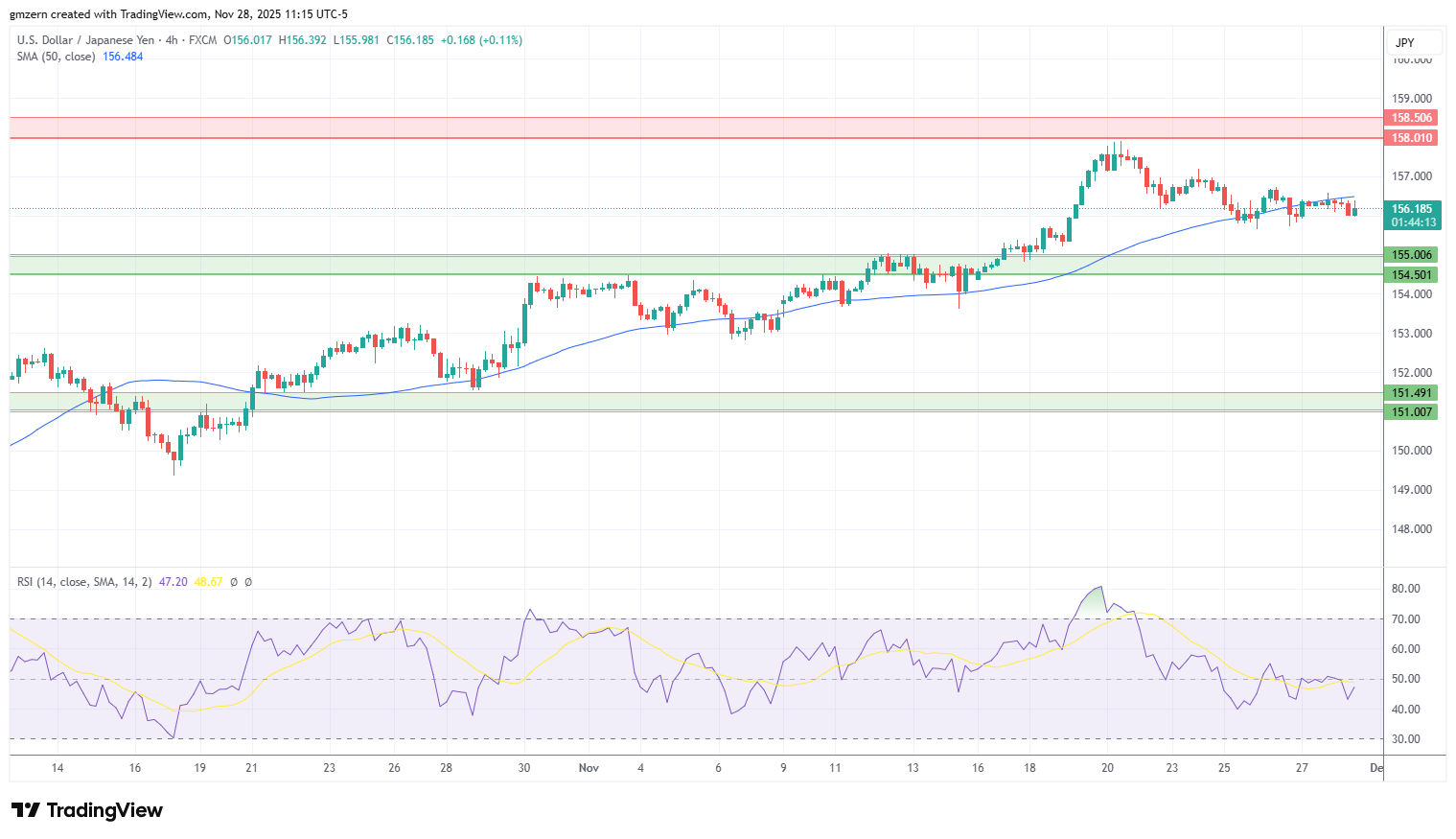Click the SMA value 156.484
This screenshot has width=1456, height=839.
point(123,57)
